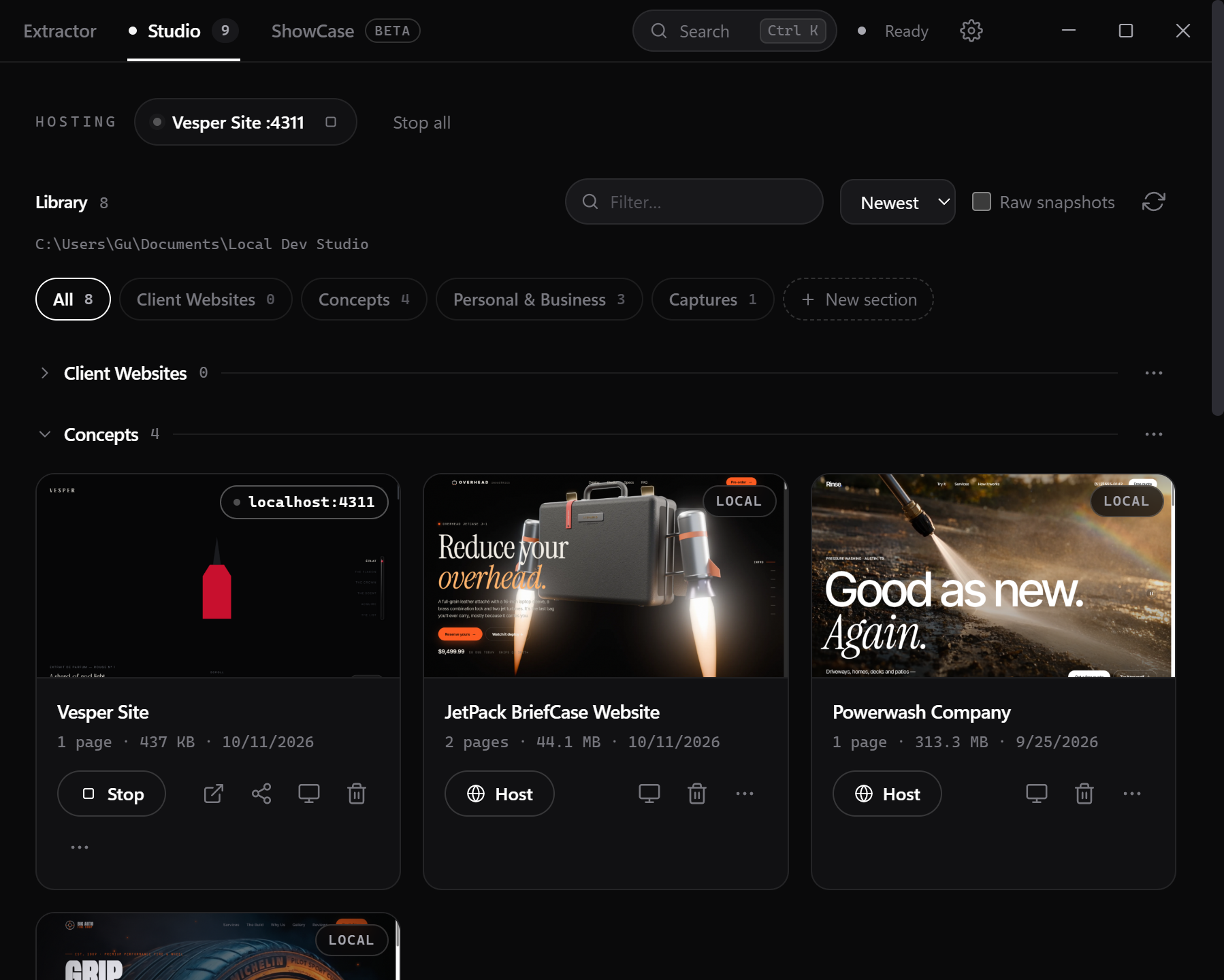This screenshot has height=980, width=1224.
Task: Host the Powerwash Company site
Action: click(x=887, y=794)
